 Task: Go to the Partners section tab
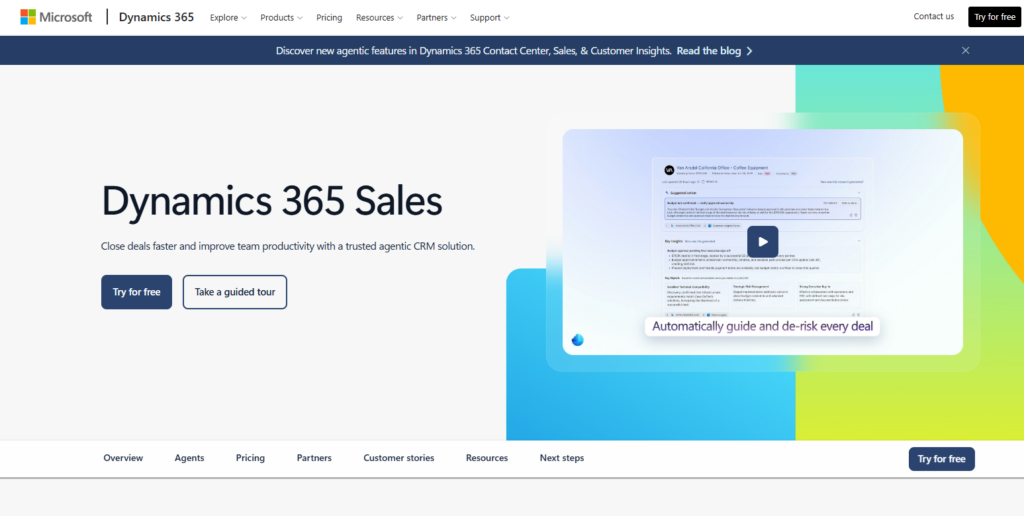[x=314, y=459]
